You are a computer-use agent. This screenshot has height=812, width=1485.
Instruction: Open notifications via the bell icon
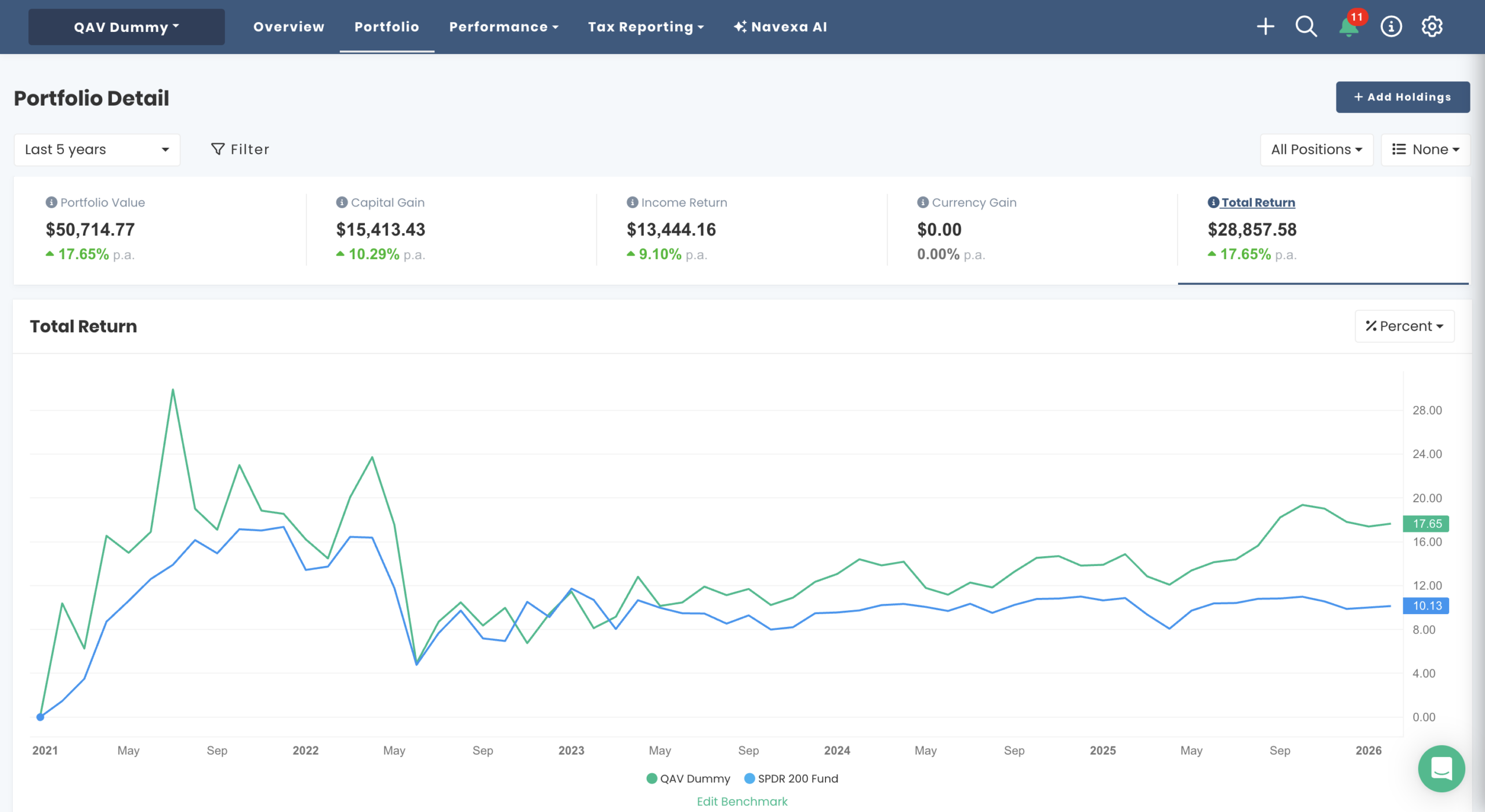tap(1348, 27)
